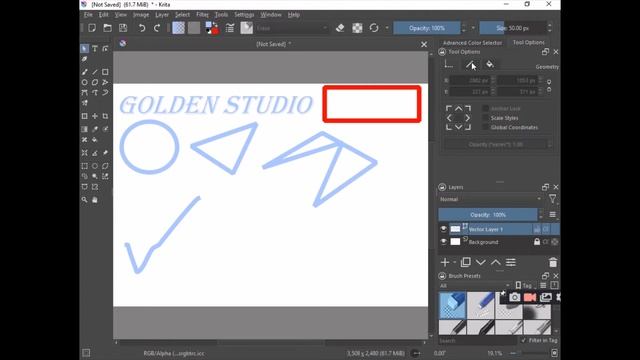Choose the Ellipse tool

(x=84, y=82)
